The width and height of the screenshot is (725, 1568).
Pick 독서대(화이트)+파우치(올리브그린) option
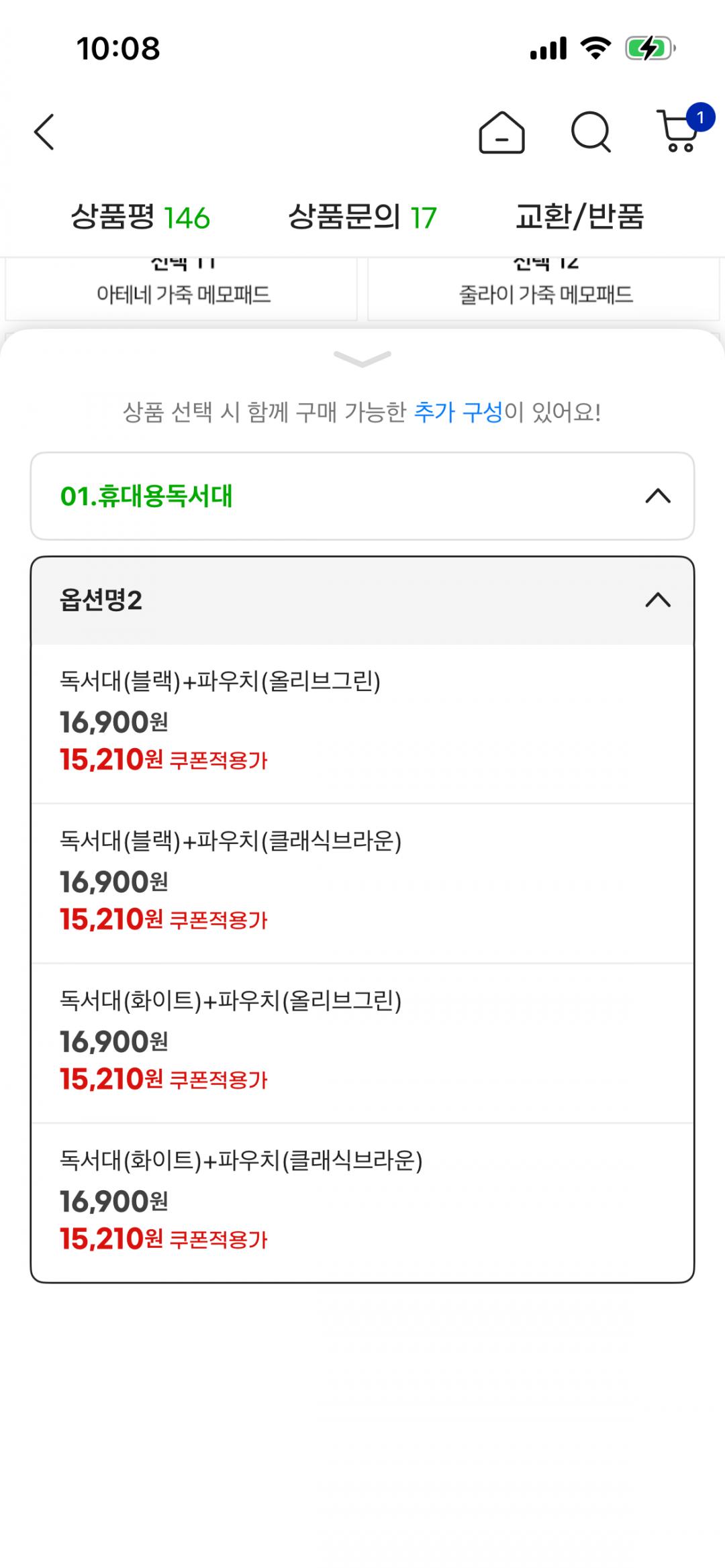(362, 1041)
